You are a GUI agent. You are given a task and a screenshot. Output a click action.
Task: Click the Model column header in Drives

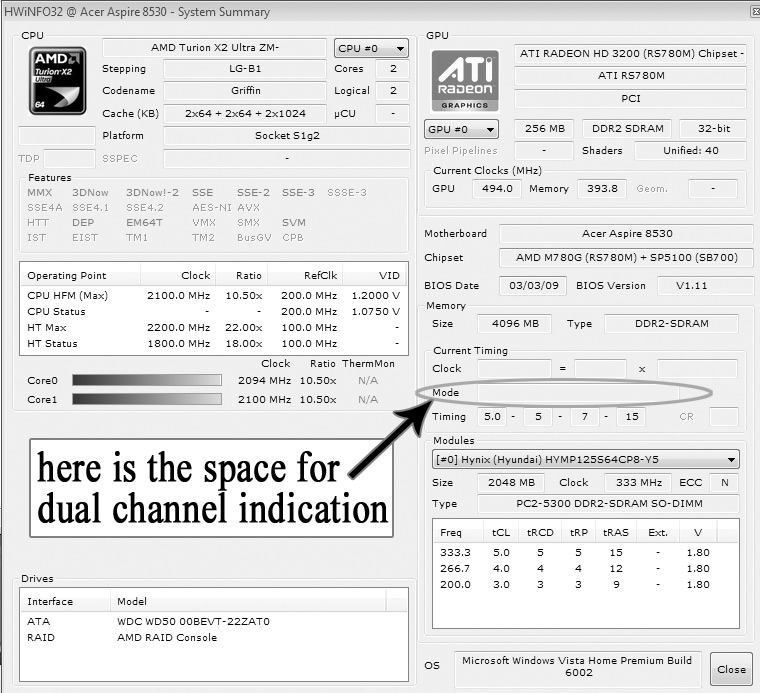click(x=249, y=601)
